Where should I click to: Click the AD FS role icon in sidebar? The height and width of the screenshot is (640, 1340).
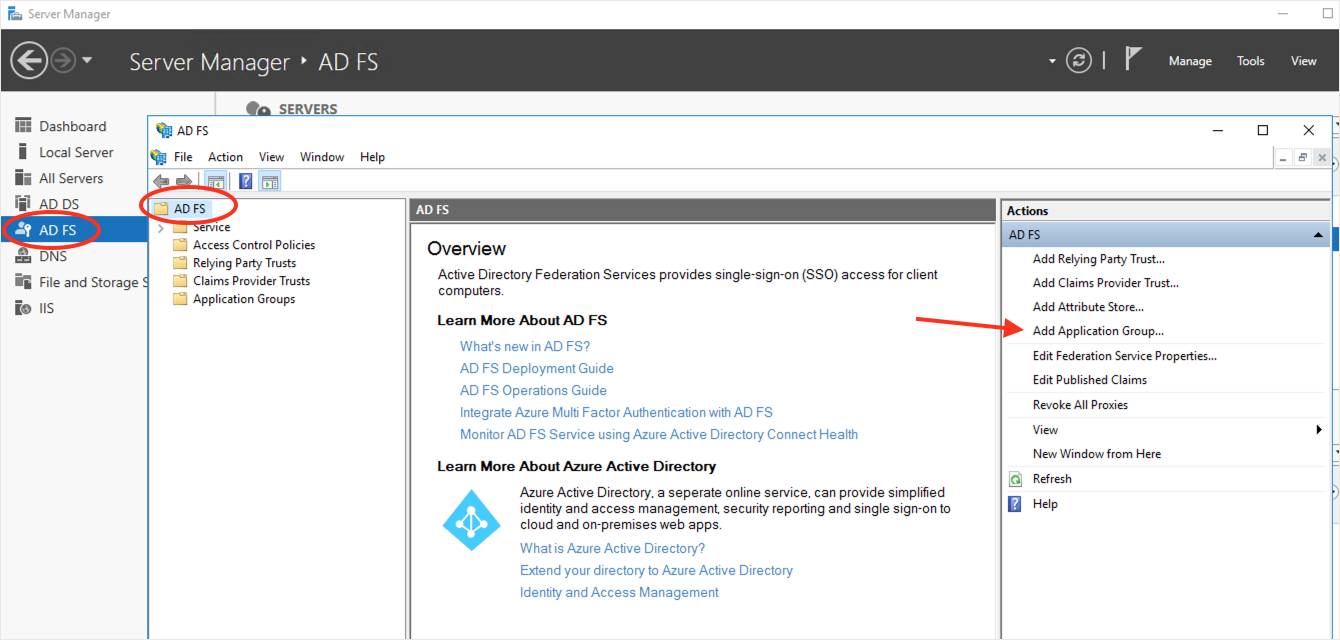tap(24, 230)
